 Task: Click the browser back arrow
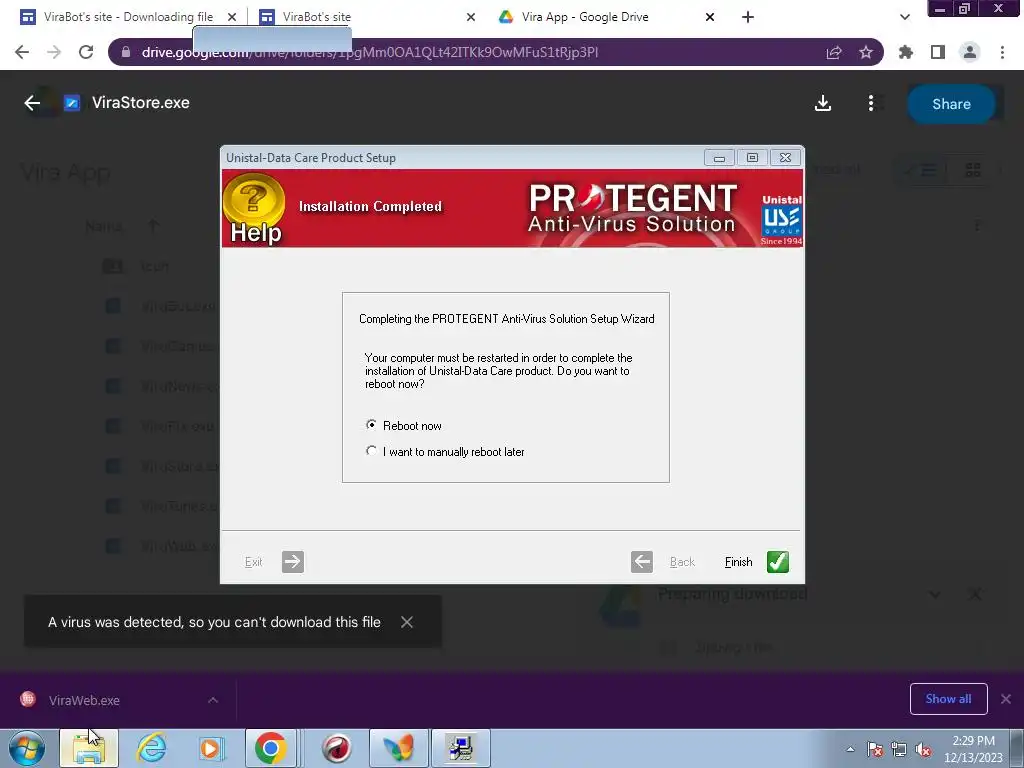point(22,52)
